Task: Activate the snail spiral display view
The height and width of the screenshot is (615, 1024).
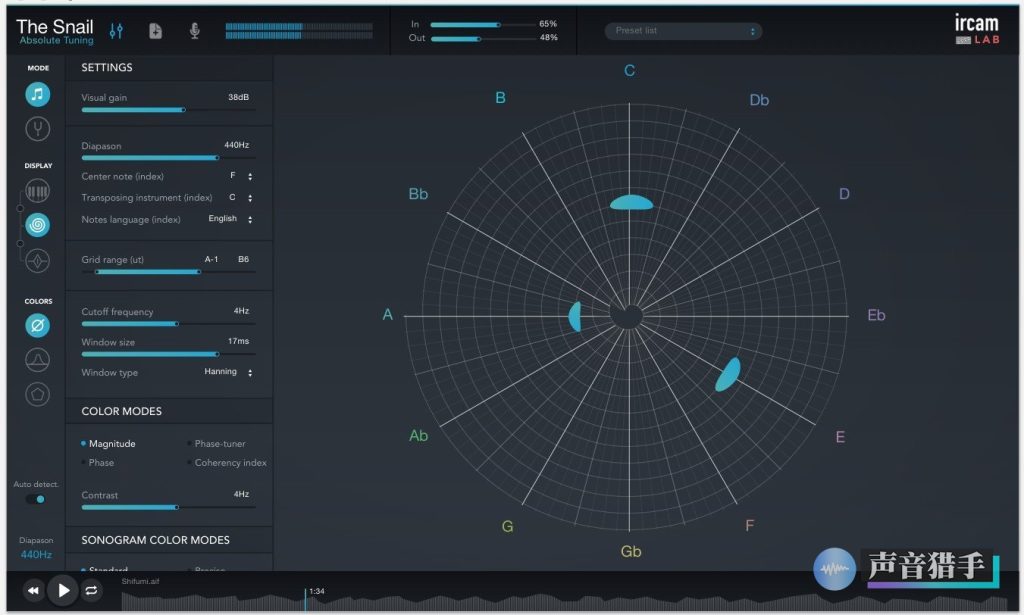Action: click(x=37, y=225)
